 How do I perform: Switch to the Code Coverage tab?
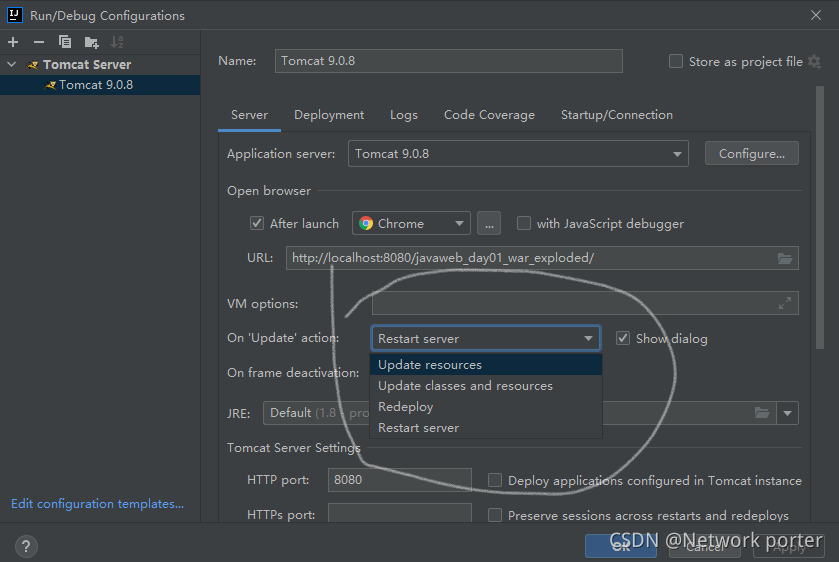tap(489, 115)
